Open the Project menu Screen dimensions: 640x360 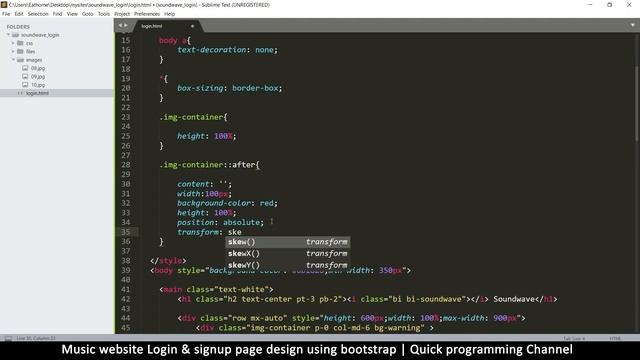(122, 14)
